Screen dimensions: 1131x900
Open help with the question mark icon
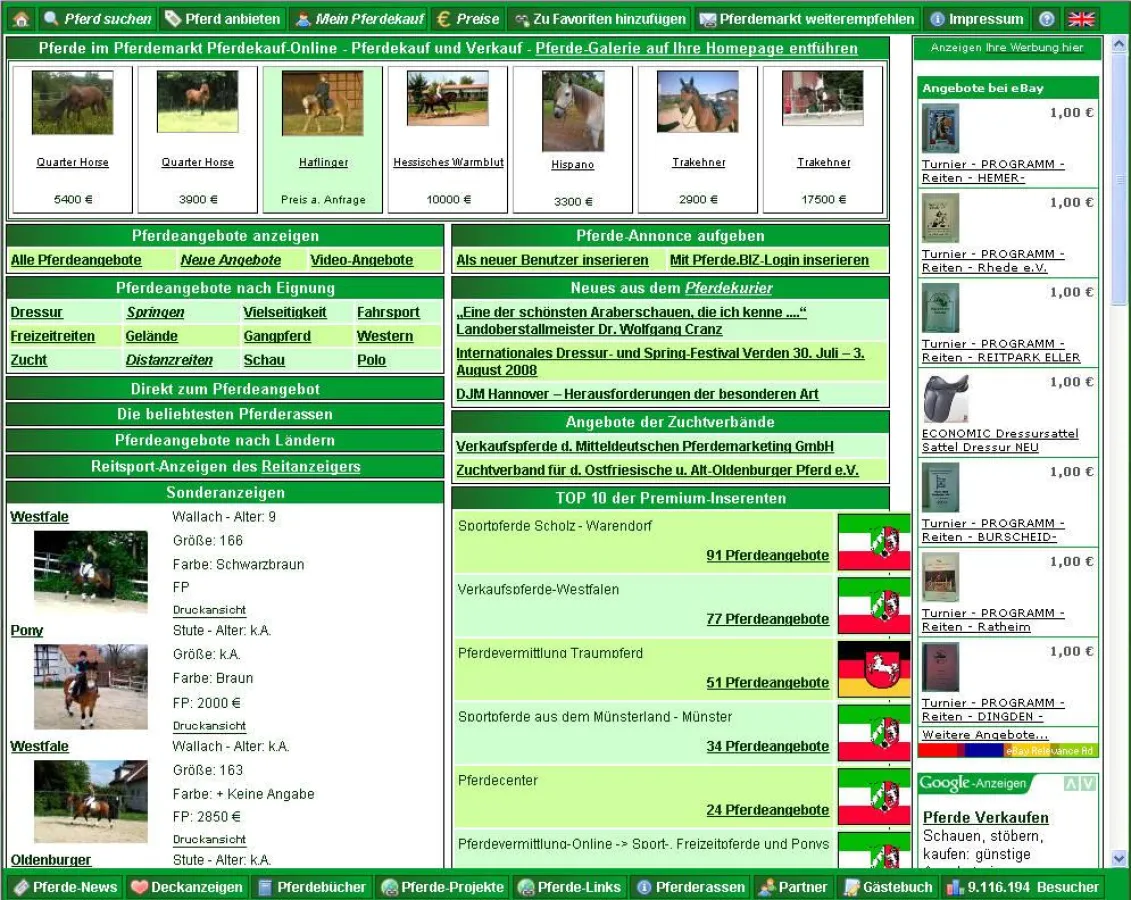1047,19
